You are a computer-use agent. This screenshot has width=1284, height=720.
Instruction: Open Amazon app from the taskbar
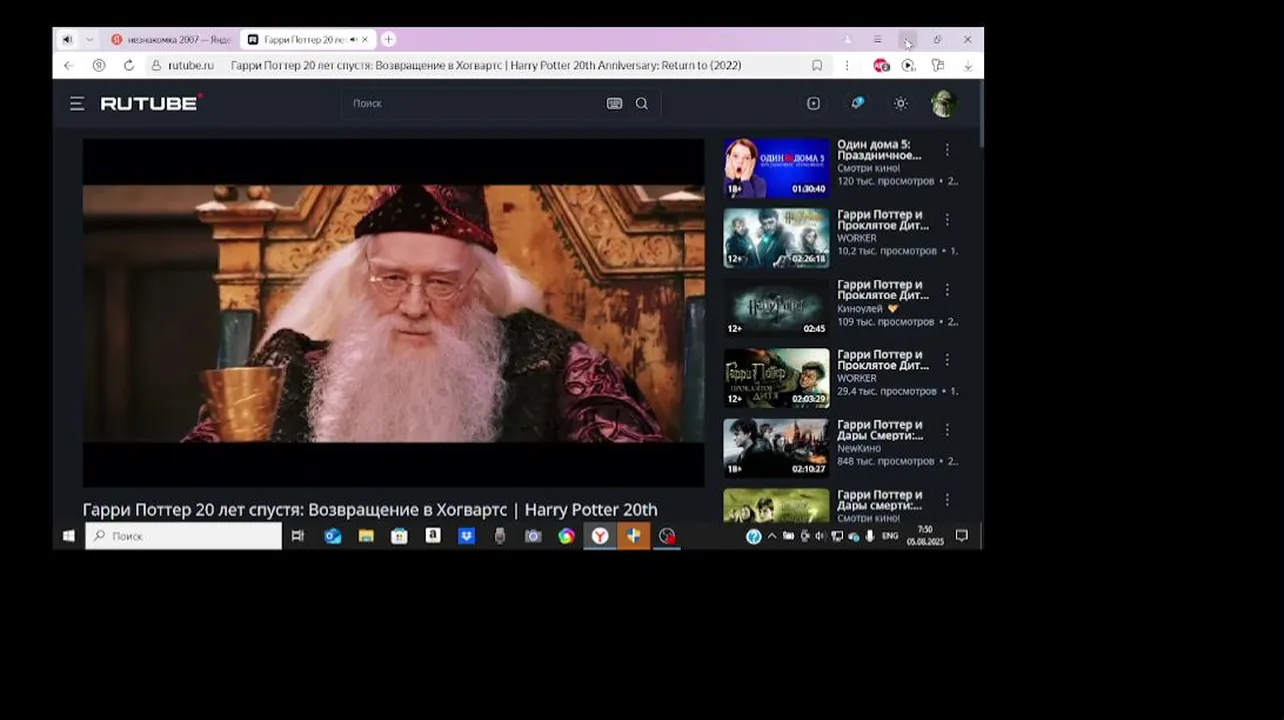pyautogui.click(x=433, y=536)
